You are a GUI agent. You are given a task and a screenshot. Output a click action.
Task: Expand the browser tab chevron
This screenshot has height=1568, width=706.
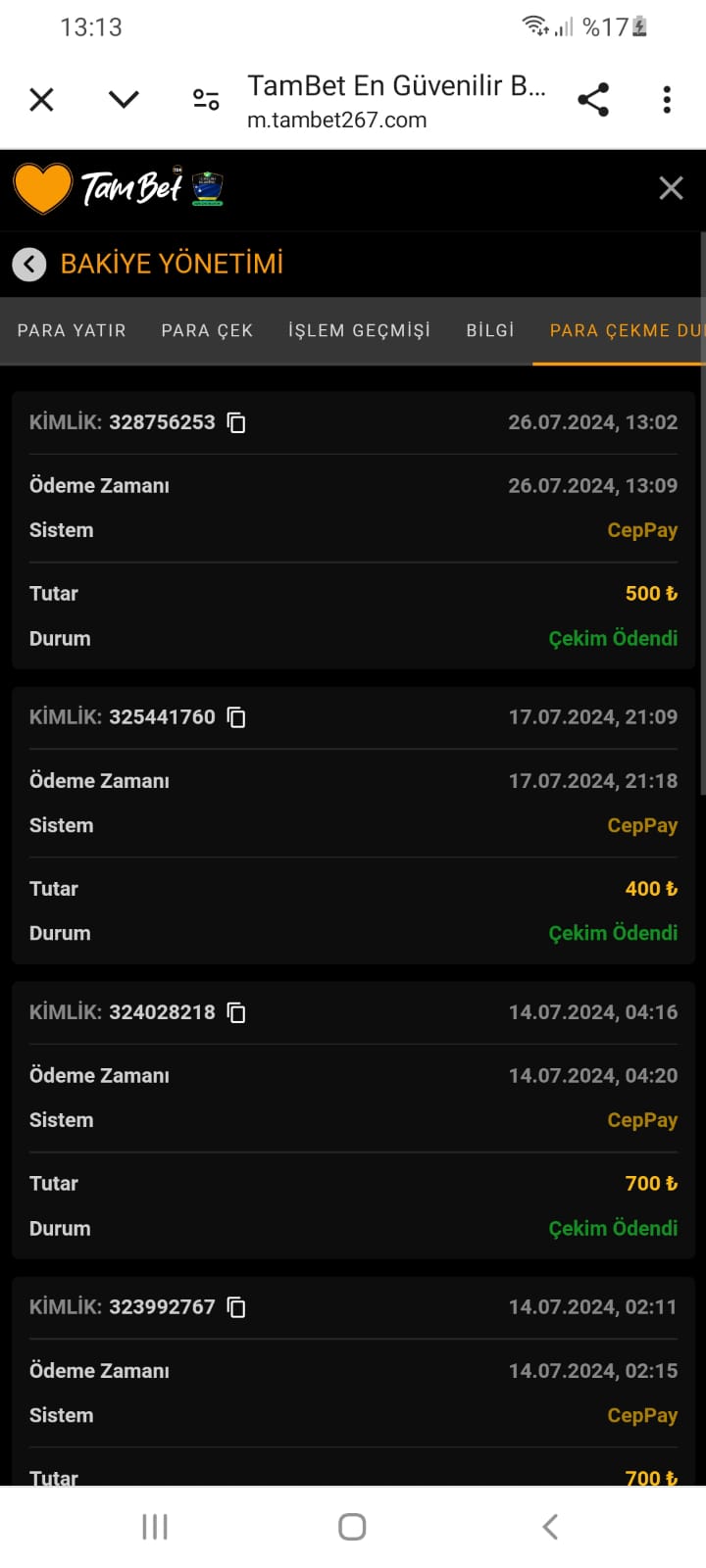pyautogui.click(x=124, y=99)
